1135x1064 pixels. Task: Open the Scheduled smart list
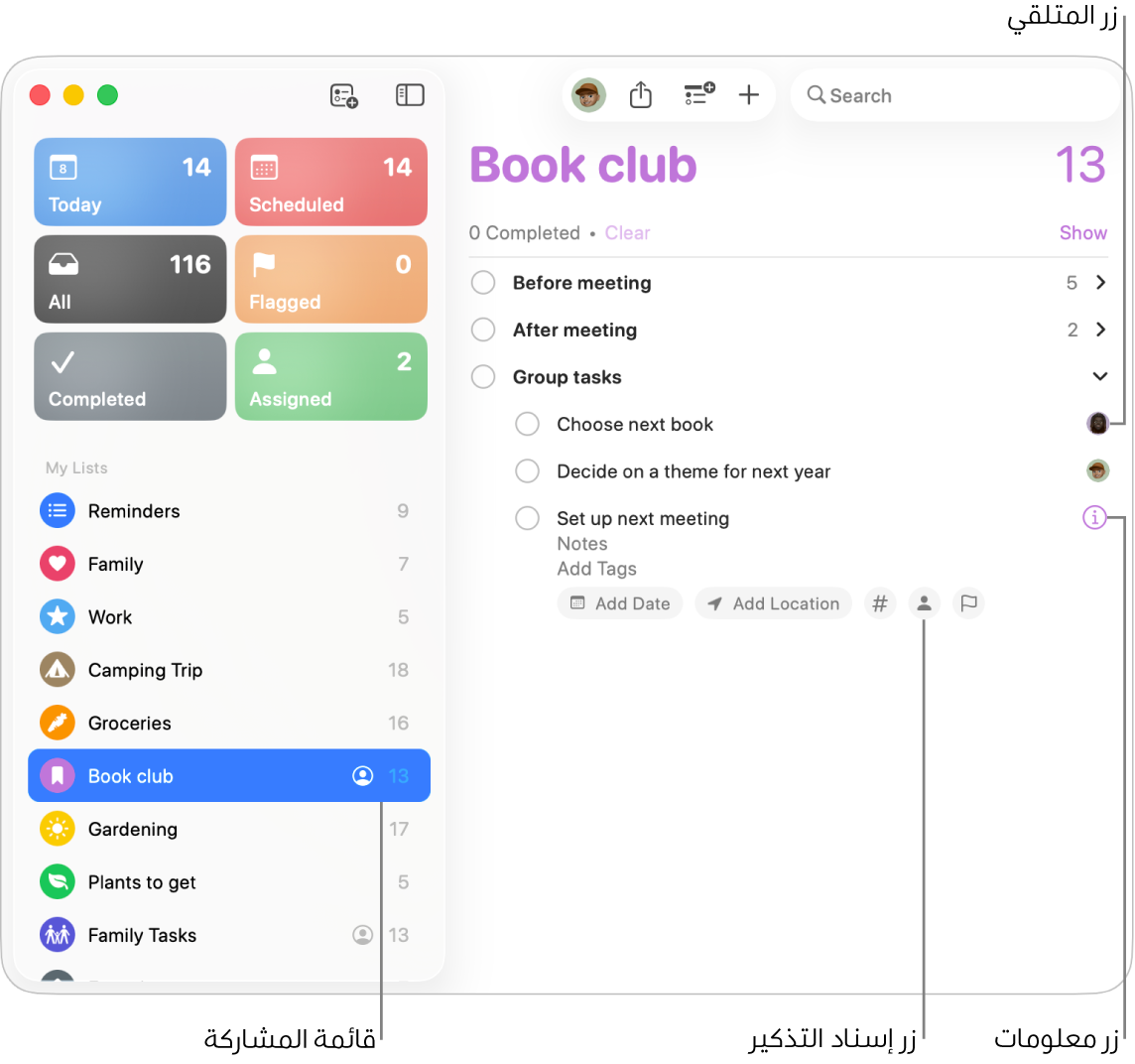(x=330, y=182)
